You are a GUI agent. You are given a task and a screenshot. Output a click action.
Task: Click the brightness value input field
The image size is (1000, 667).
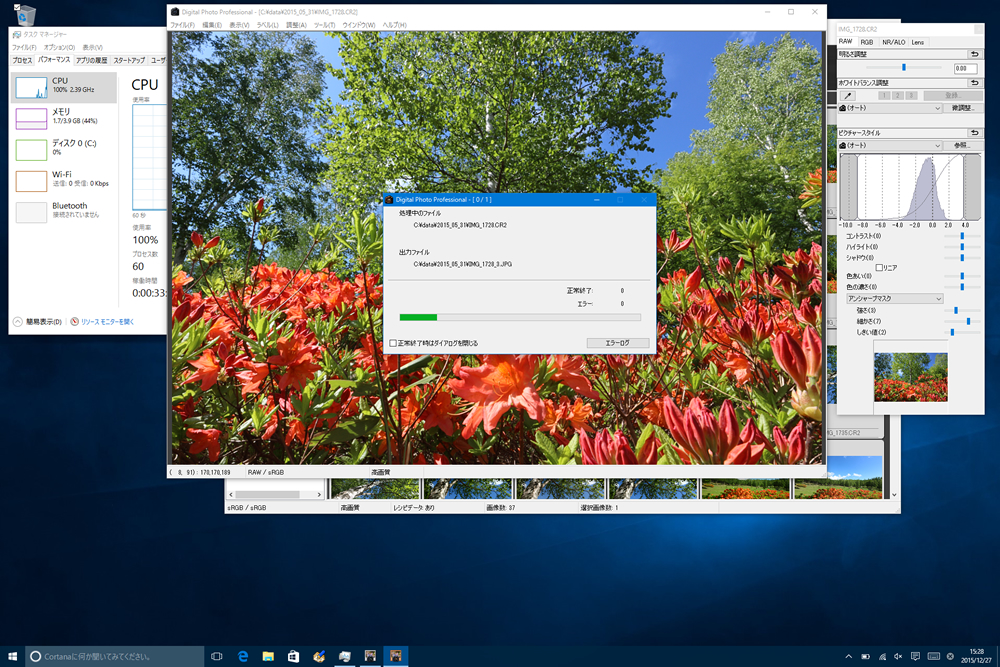coord(966,68)
